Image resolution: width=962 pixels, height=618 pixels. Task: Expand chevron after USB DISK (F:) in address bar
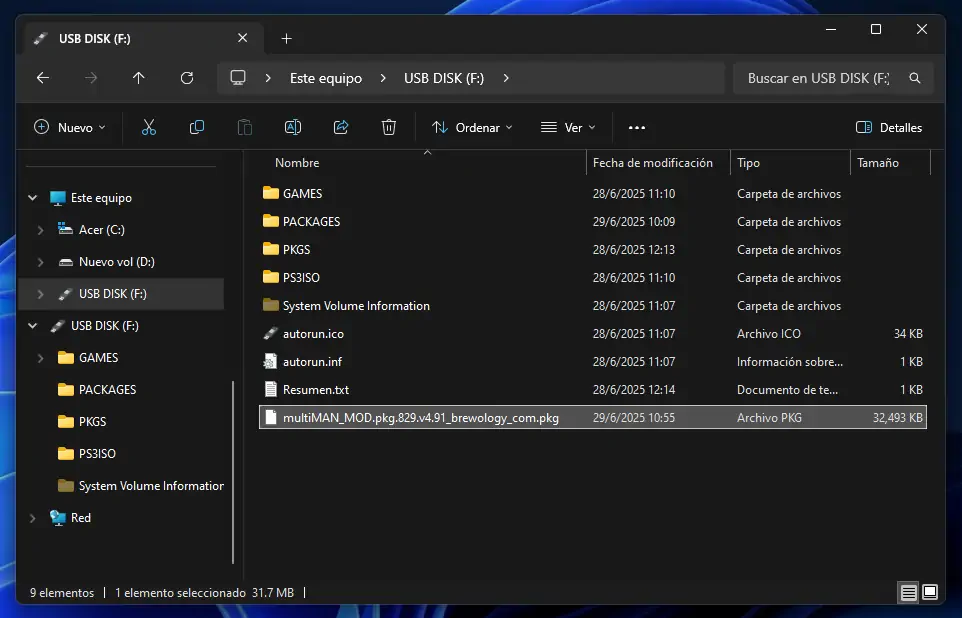pos(506,78)
